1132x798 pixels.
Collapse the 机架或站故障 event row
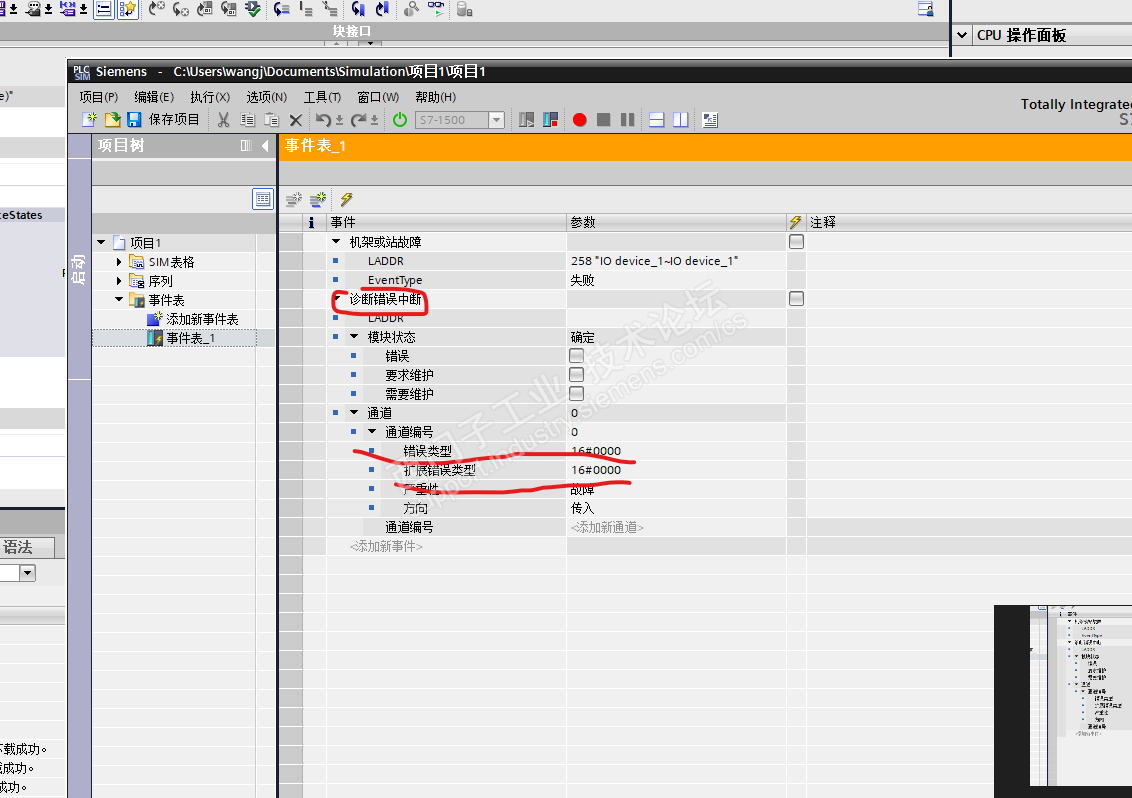336,241
